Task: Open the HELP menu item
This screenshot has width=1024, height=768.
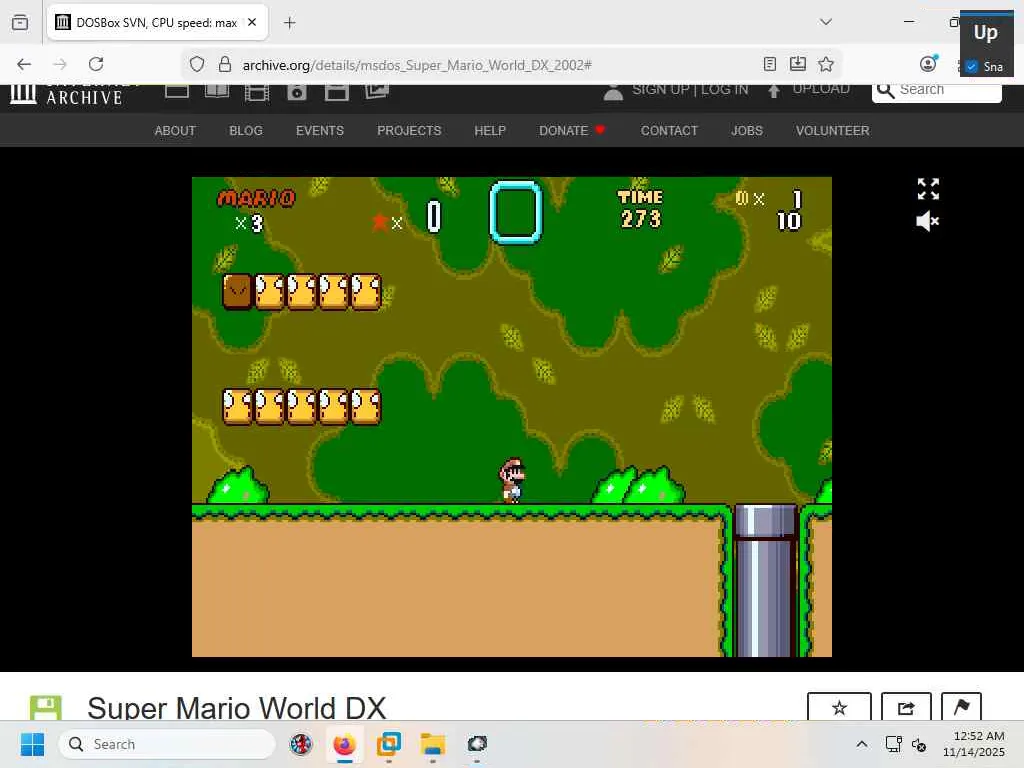Action: 490,131
